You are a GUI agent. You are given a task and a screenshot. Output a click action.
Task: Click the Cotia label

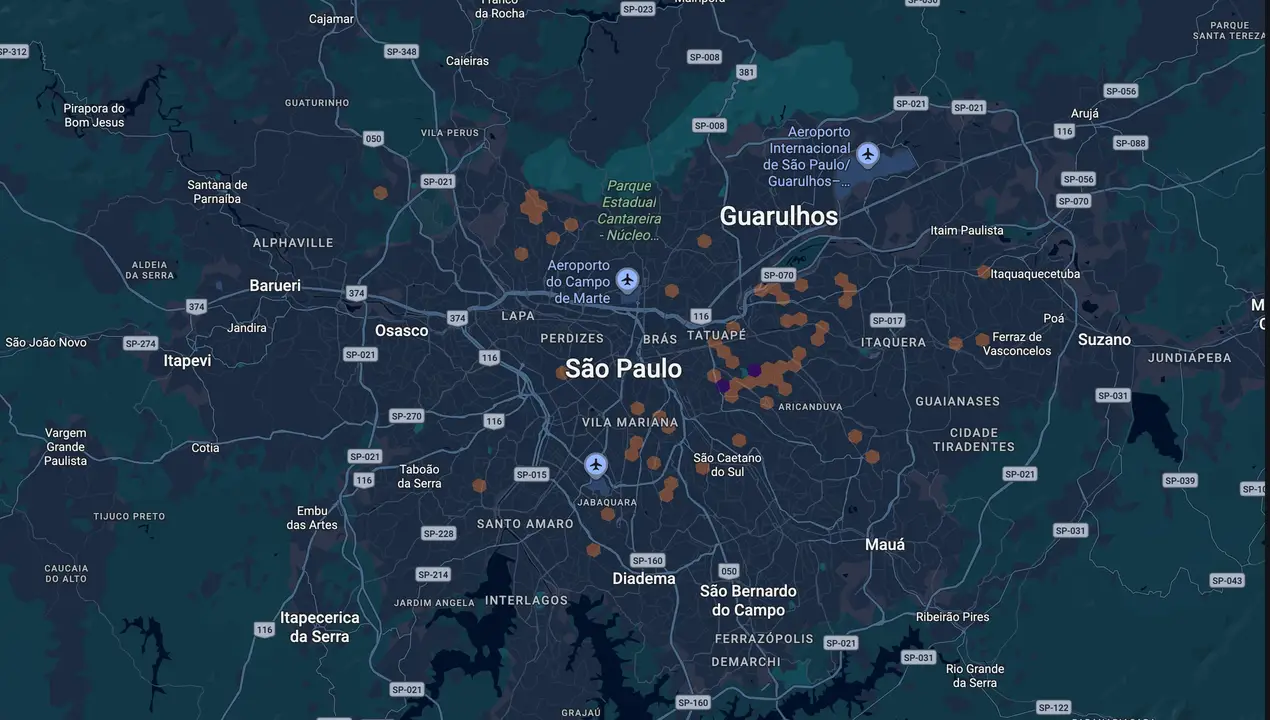pos(205,448)
